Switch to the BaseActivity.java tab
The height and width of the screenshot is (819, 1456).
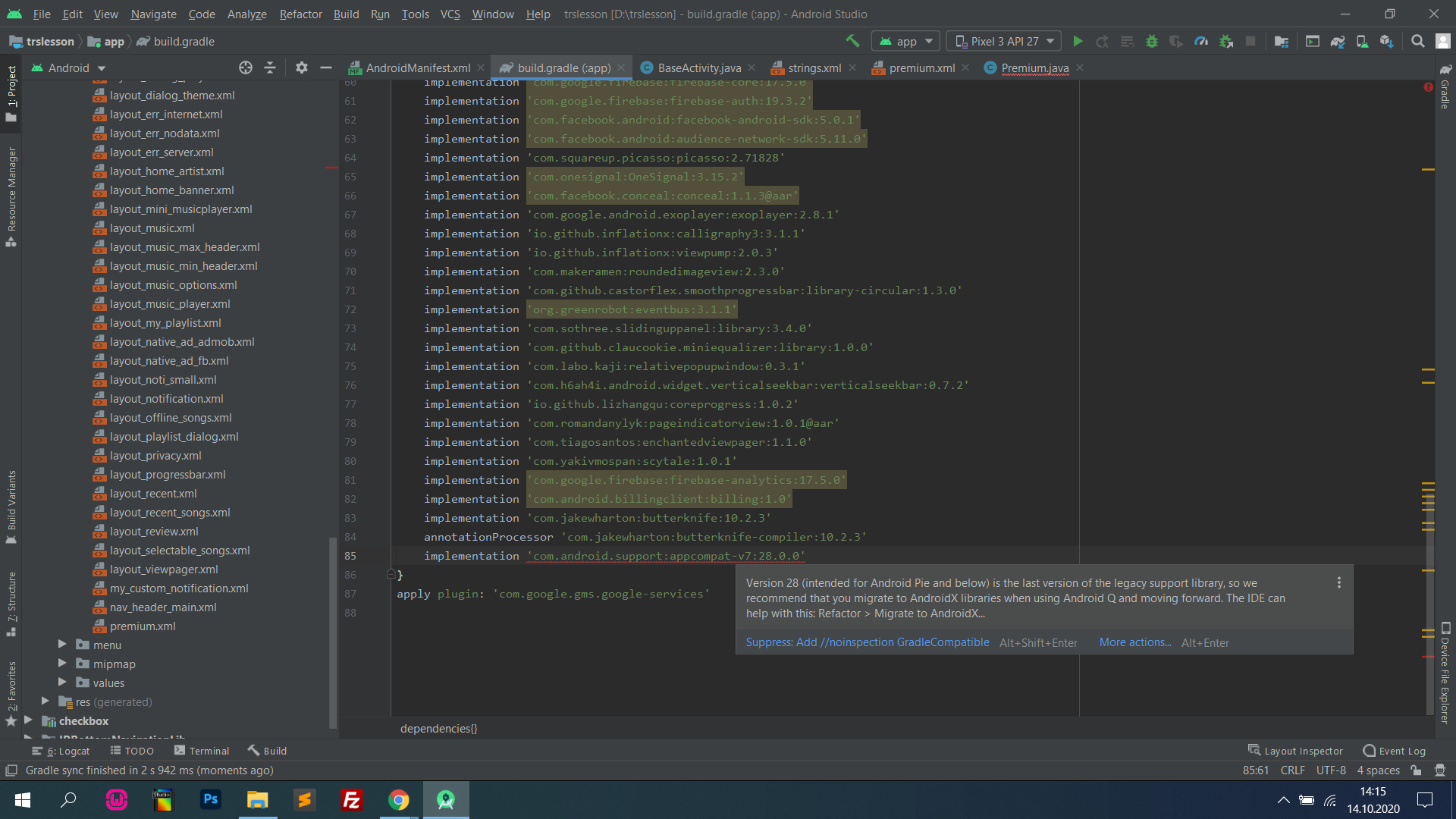coord(699,67)
